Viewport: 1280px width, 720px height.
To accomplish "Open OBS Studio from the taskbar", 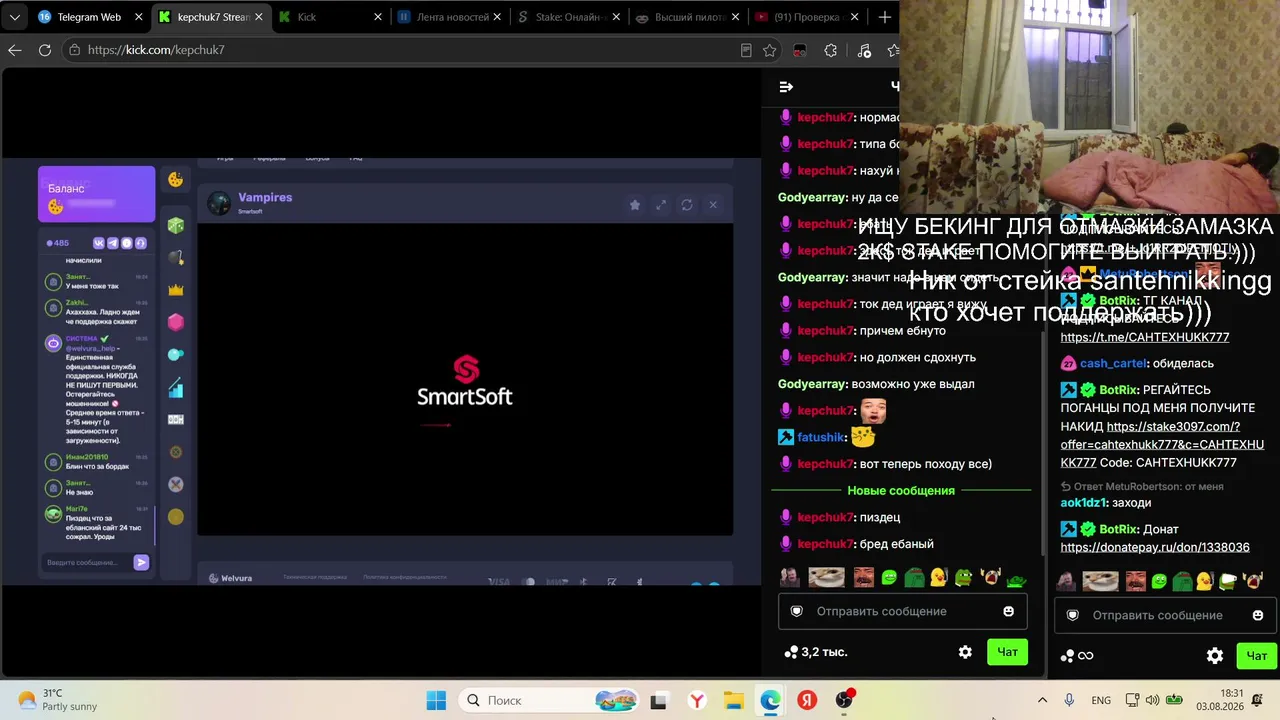I will coord(845,700).
